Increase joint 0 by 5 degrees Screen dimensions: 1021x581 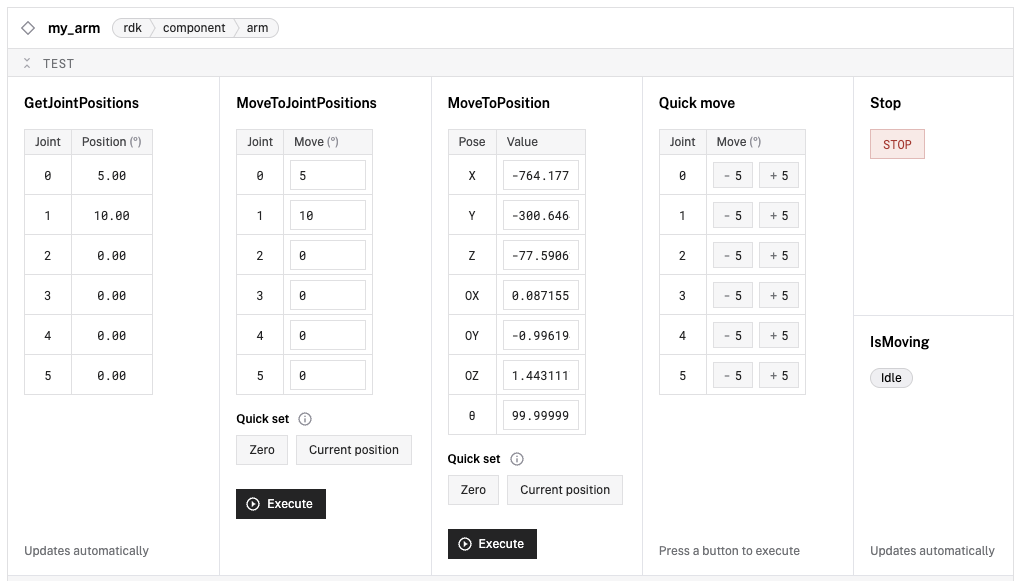point(778,176)
